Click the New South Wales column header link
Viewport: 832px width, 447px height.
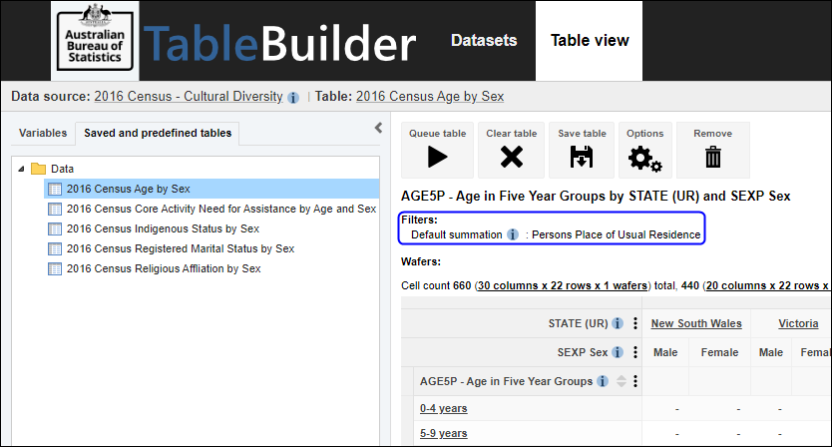point(696,323)
